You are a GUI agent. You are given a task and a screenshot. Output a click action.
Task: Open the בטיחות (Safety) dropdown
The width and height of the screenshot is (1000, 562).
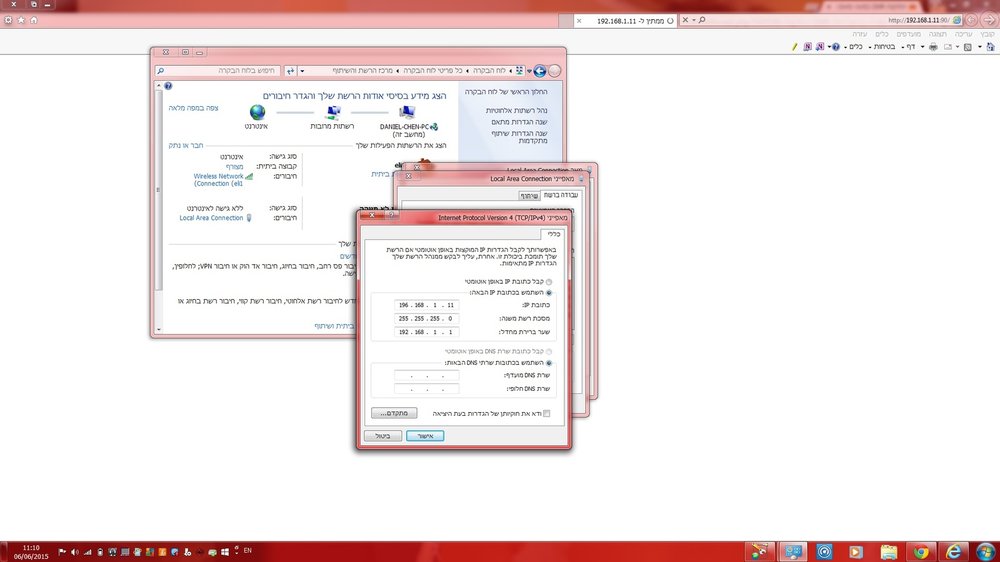pos(882,47)
